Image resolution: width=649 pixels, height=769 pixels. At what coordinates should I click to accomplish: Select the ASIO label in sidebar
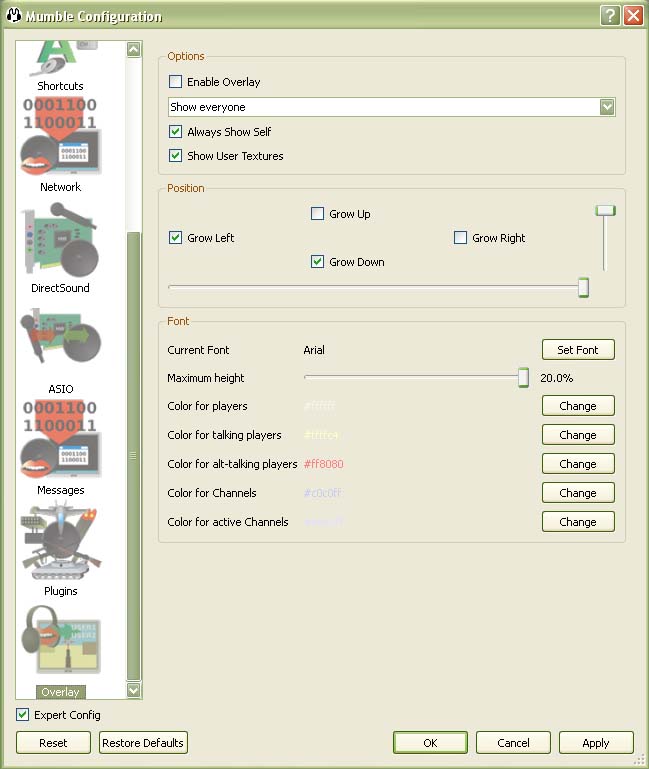pyautogui.click(x=60, y=389)
